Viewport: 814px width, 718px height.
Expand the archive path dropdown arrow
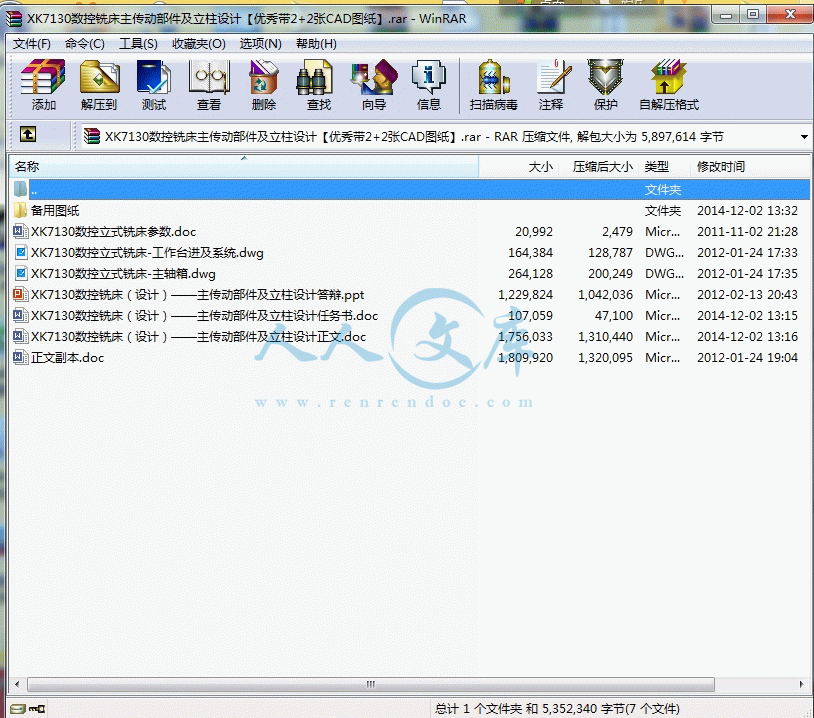804,137
